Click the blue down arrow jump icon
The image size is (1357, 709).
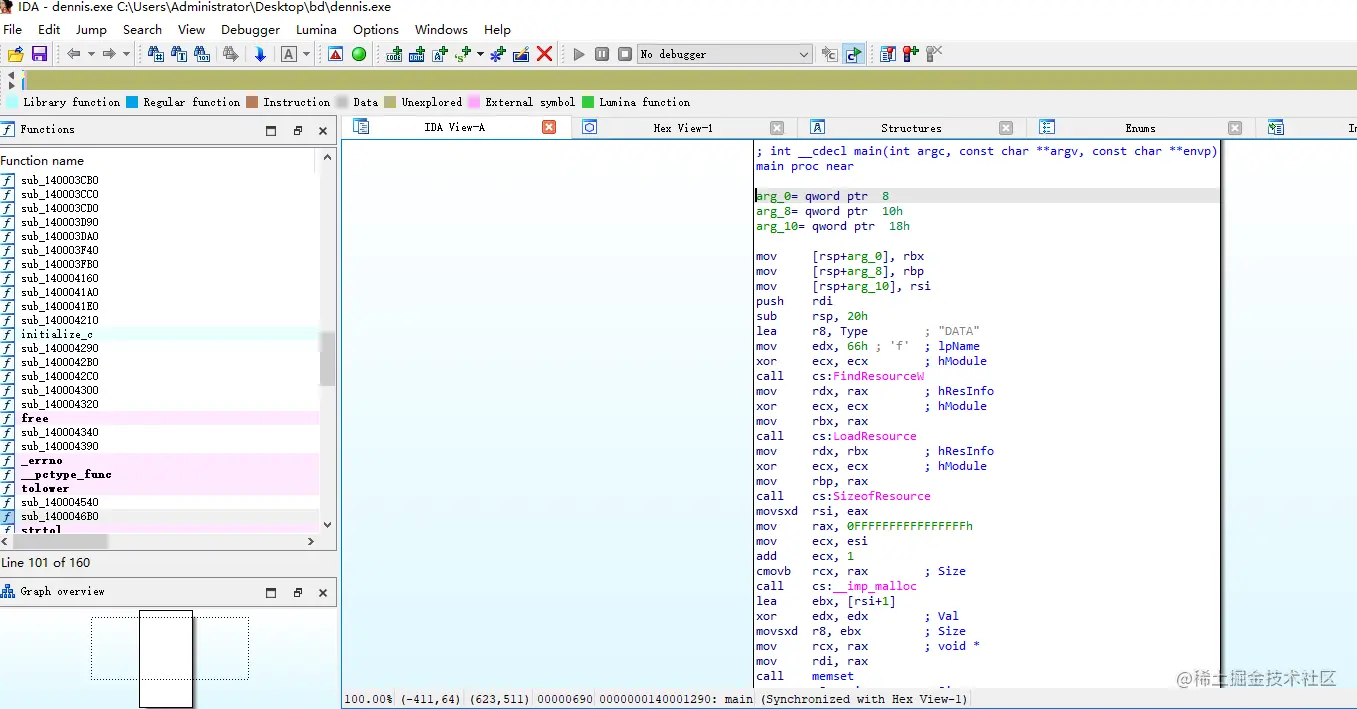point(260,54)
